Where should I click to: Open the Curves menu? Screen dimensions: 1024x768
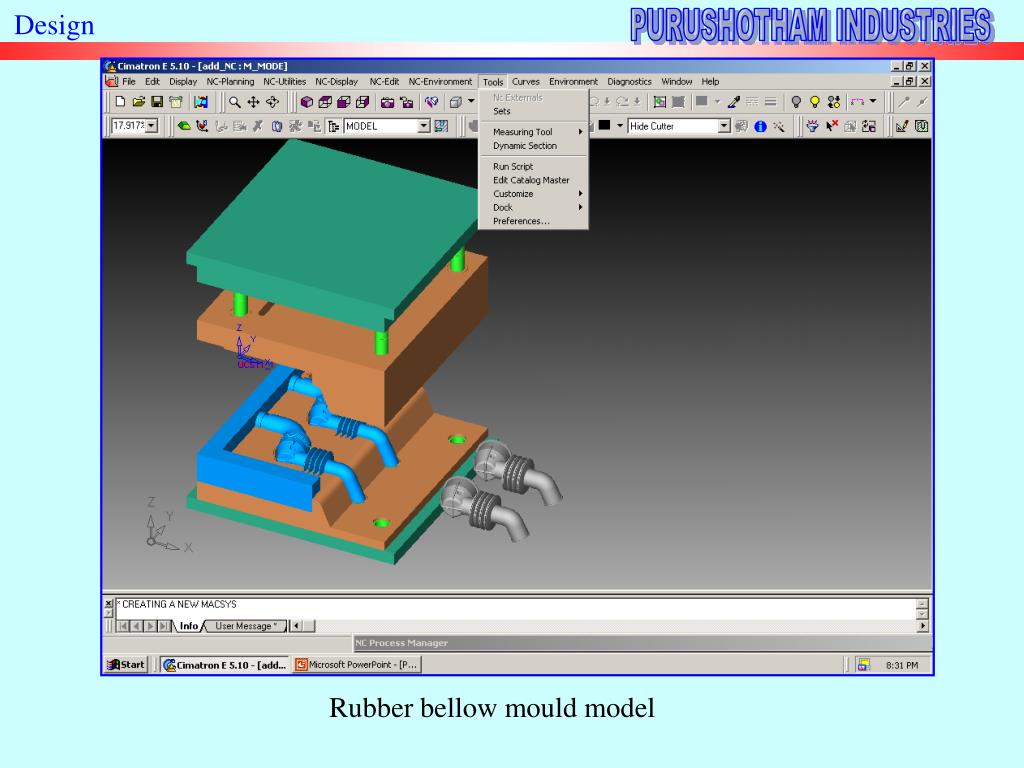pyautogui.click(x=526, y=82)
